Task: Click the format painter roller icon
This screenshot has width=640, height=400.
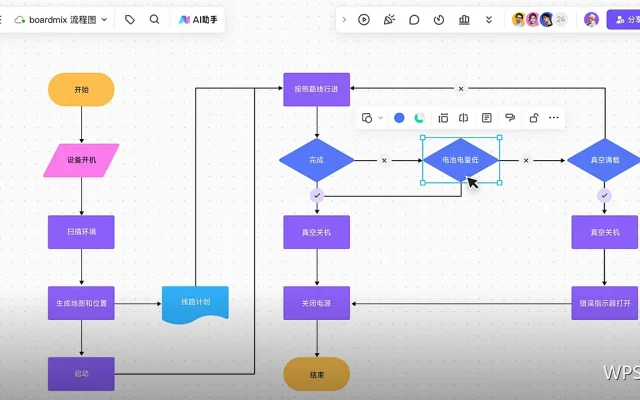Action: pos(510,118)
